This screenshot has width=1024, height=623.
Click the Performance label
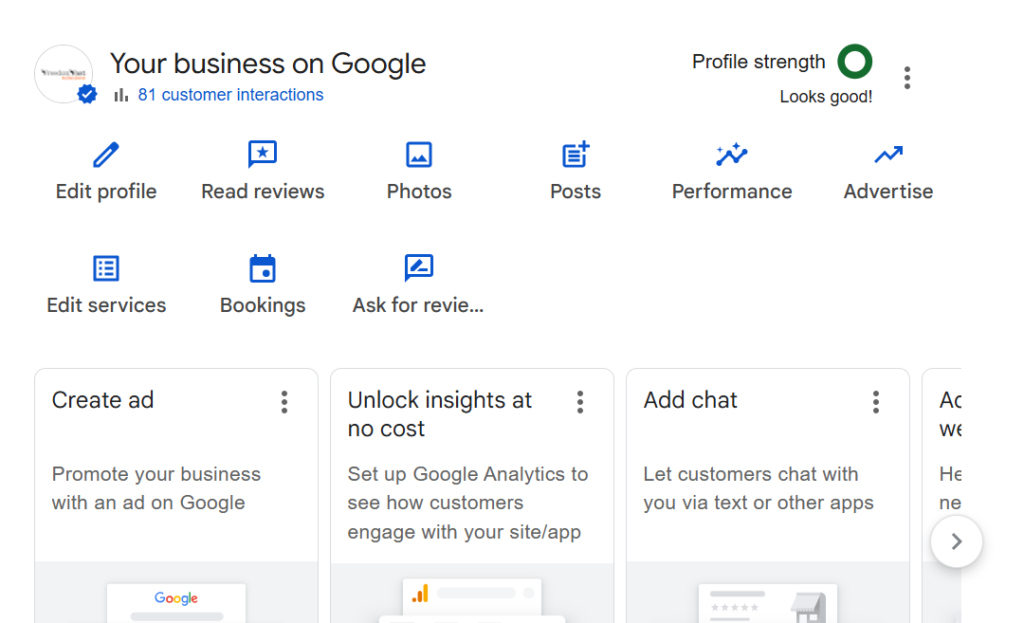[x=731, y=191]
